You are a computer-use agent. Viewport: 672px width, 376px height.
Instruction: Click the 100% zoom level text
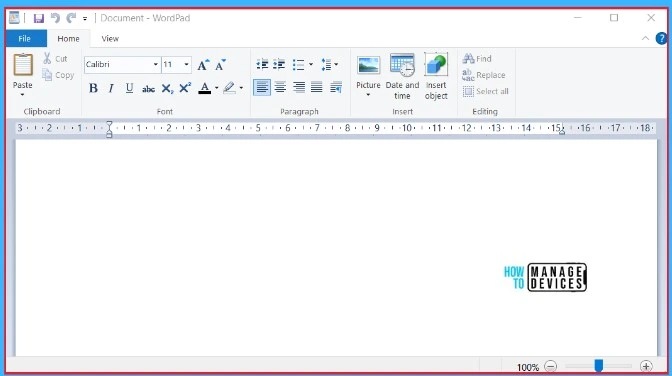(x=528, y=367)
